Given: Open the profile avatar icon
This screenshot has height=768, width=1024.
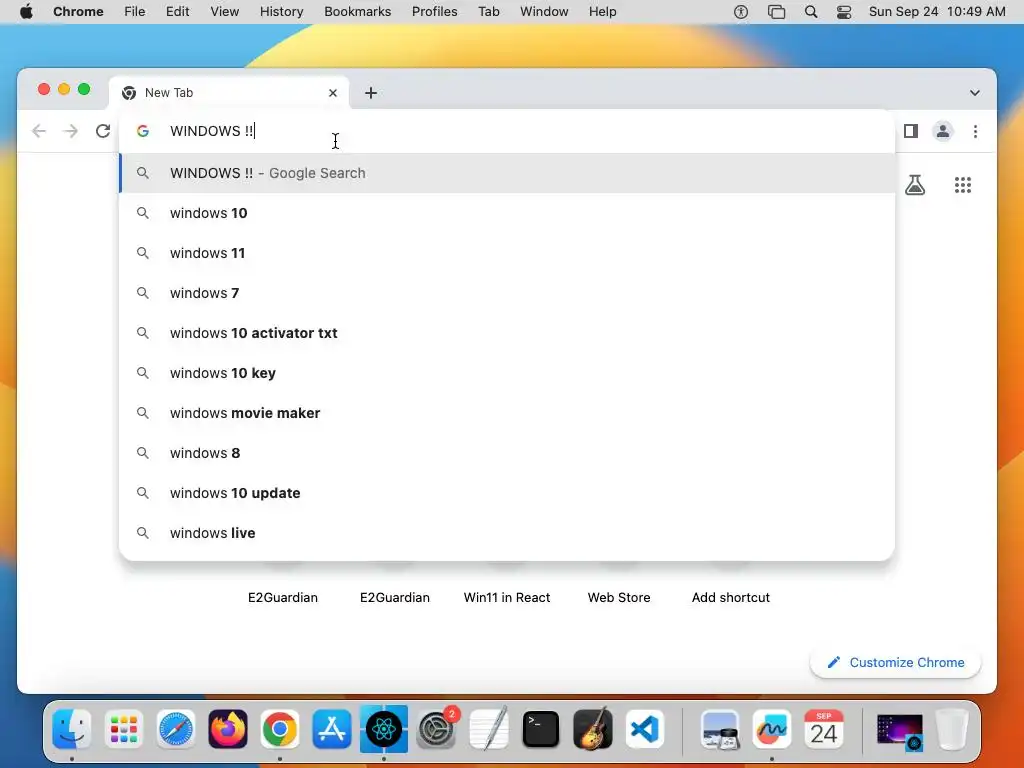Looking at the screenshot, I should tap(942, 131).
